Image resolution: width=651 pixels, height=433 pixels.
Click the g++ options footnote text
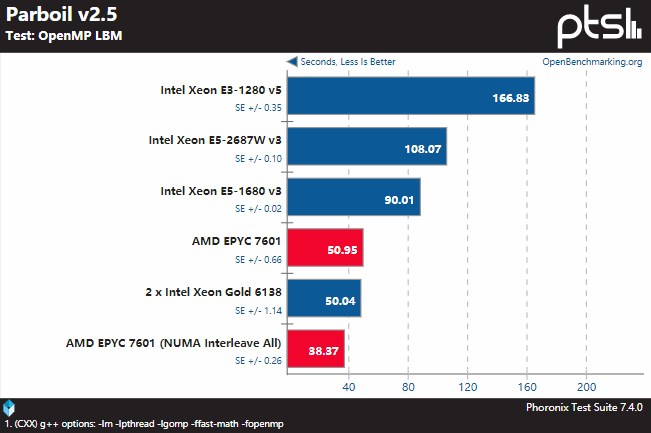(x=144, y=424)
